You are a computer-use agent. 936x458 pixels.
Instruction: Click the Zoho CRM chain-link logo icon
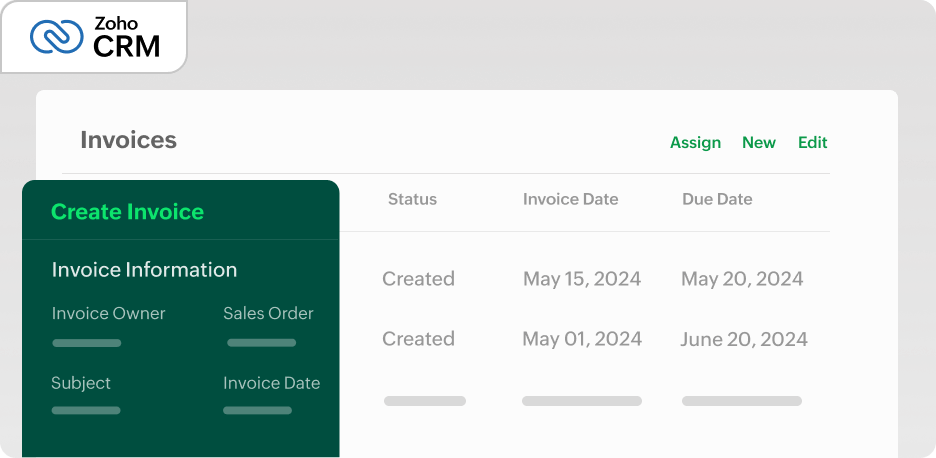point(57,37)
